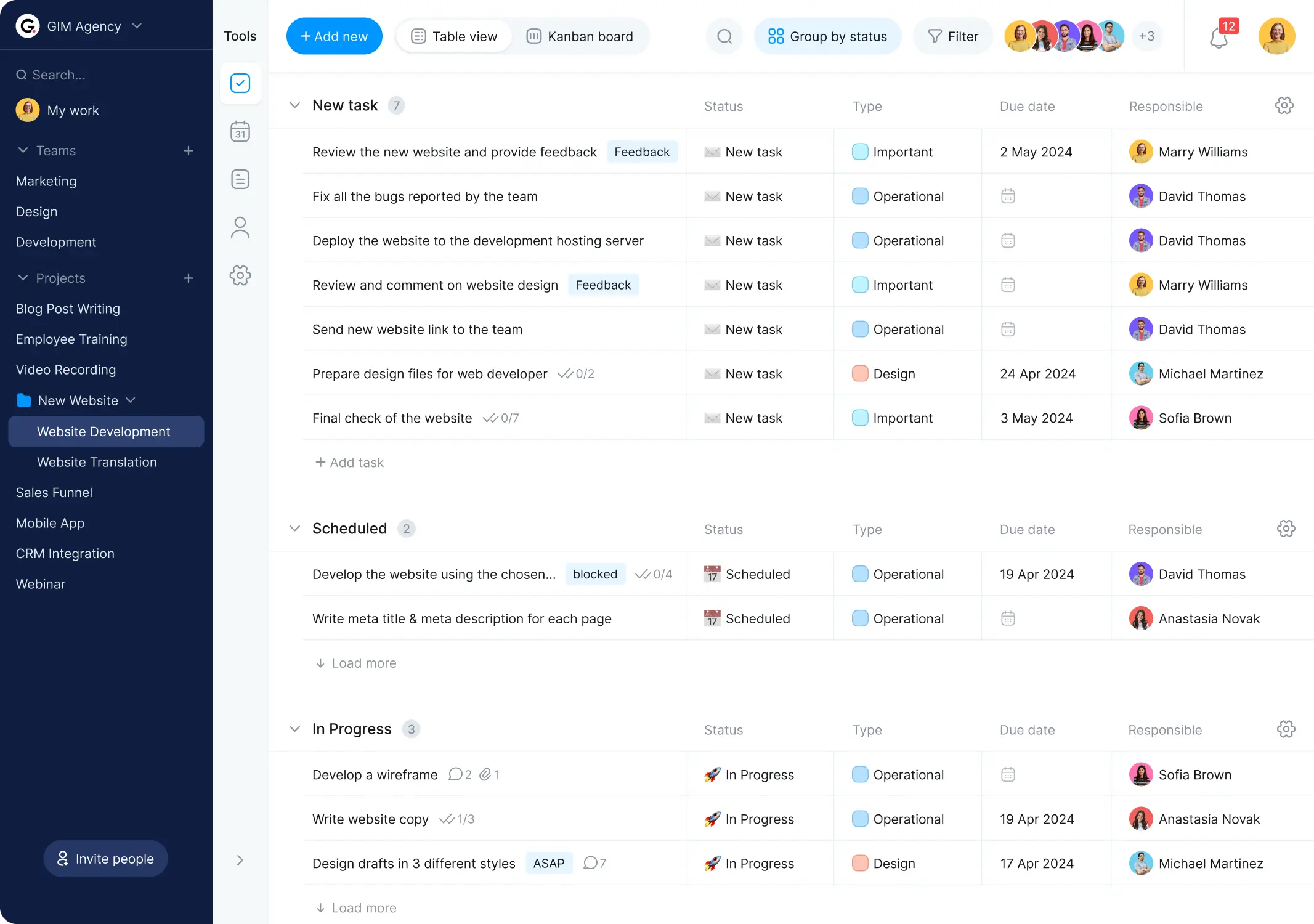Click the My work icon in sidebar

[x=27, y=110]
